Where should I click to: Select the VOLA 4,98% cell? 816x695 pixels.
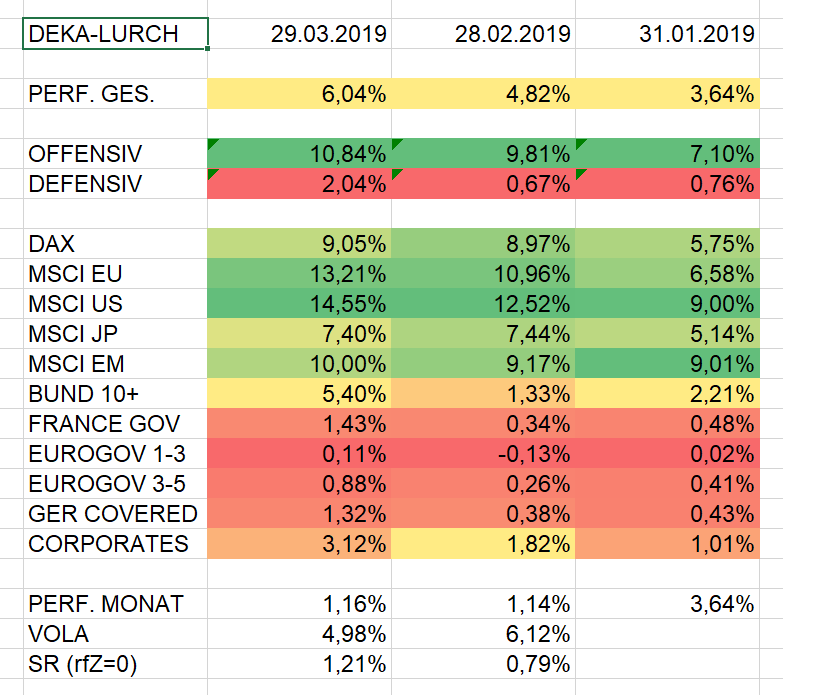click(x=300, y=634)
